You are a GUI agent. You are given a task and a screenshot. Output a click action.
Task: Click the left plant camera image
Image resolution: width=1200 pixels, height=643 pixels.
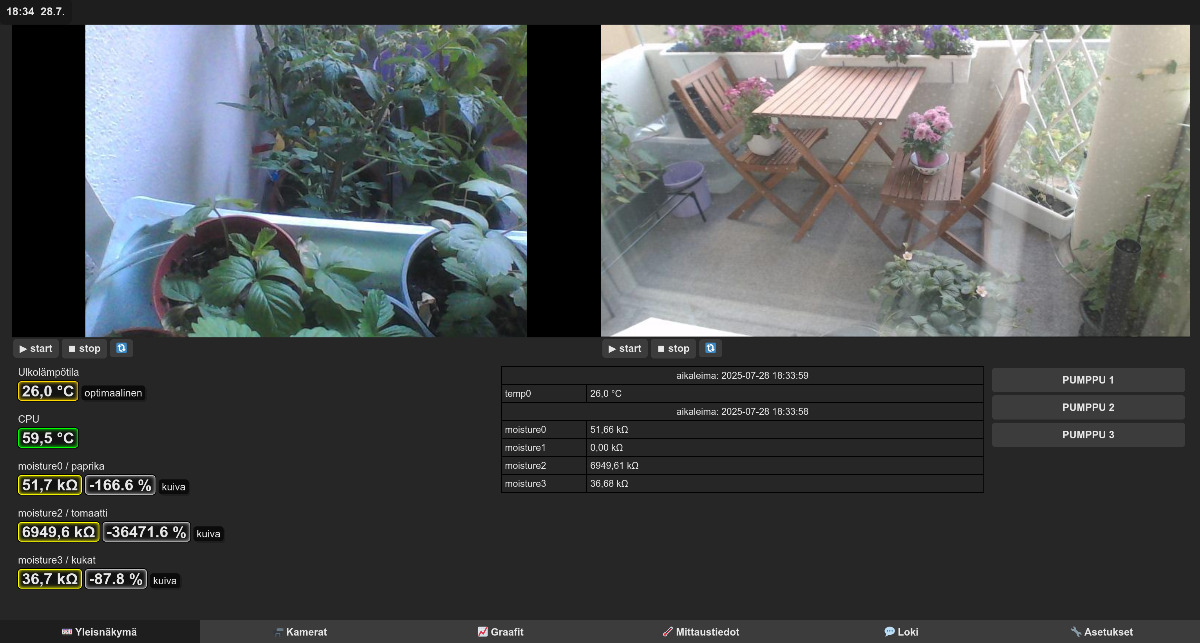pos(305,181)
